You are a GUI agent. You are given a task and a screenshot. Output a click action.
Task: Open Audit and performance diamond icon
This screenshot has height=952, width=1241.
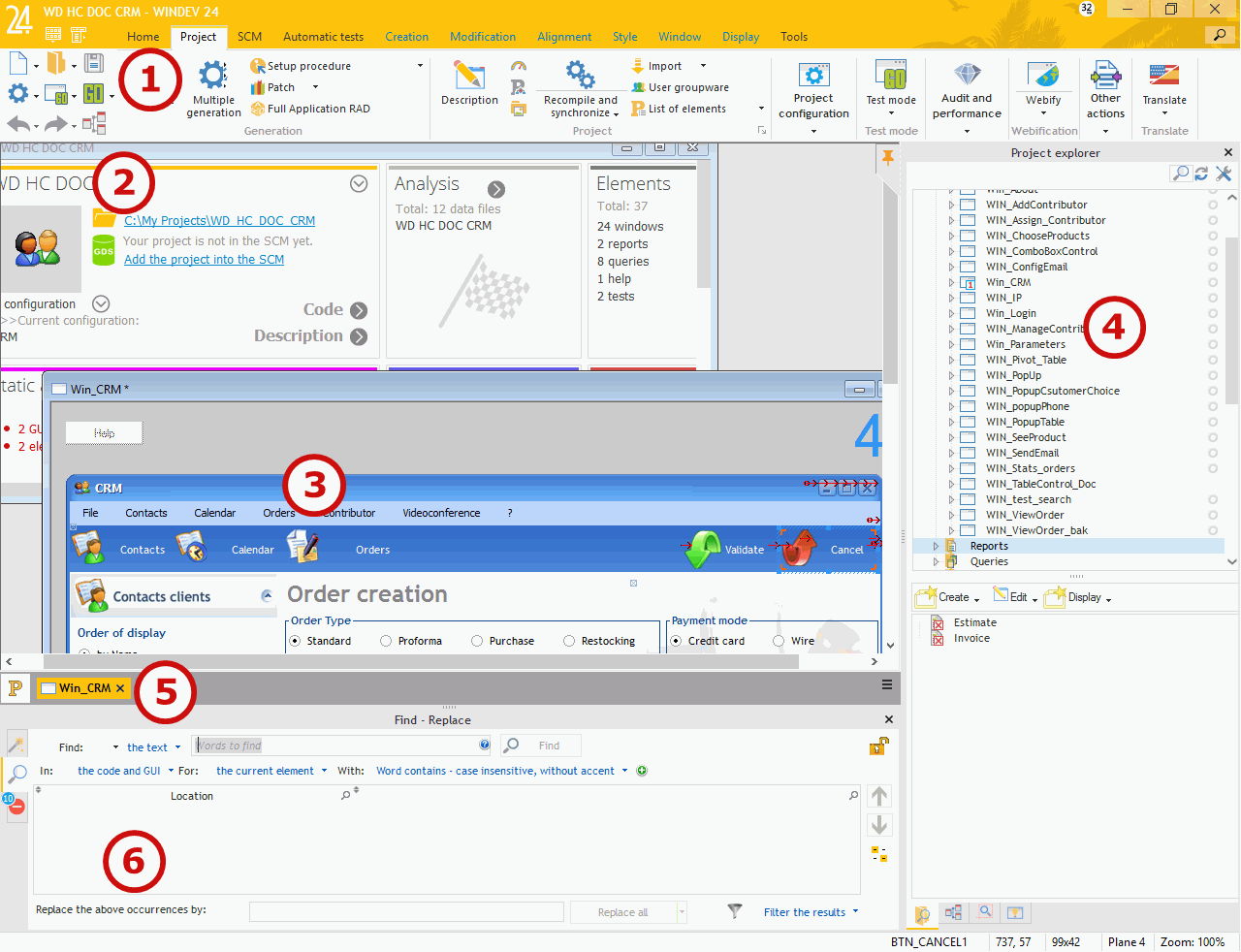[967, 76]
